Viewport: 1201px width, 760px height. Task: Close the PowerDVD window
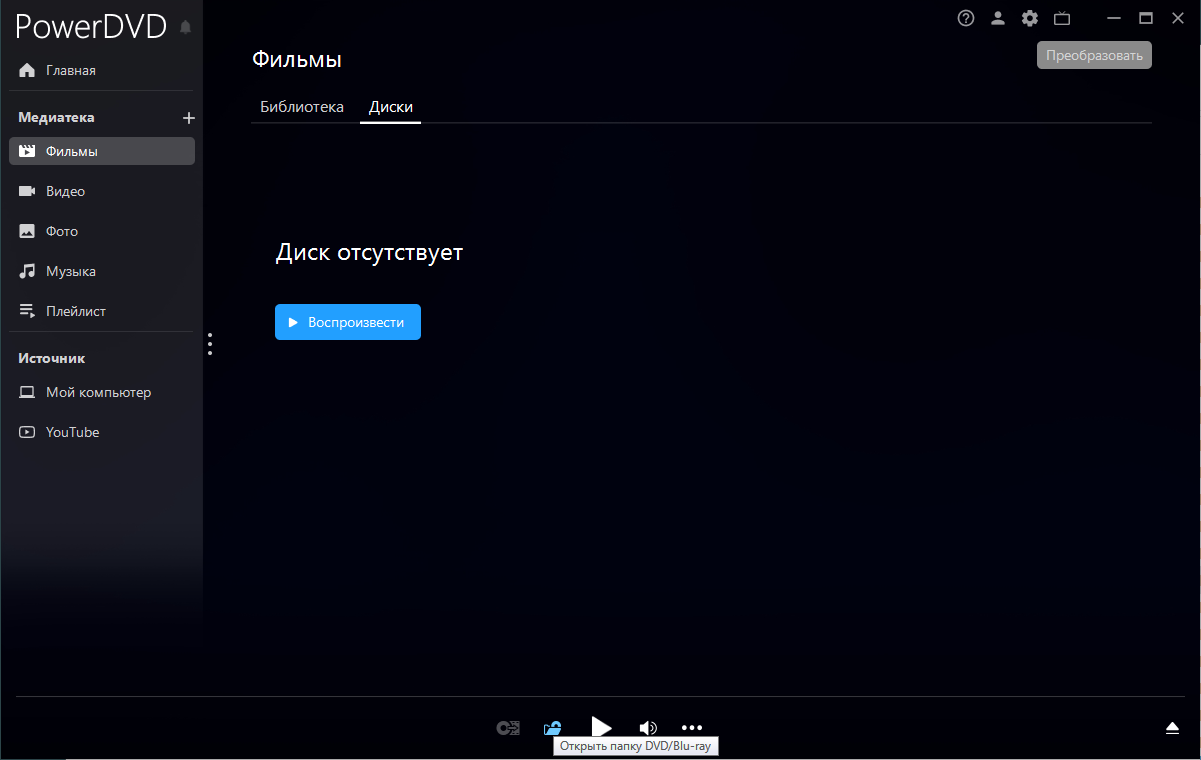click(x=1178, y=18)
